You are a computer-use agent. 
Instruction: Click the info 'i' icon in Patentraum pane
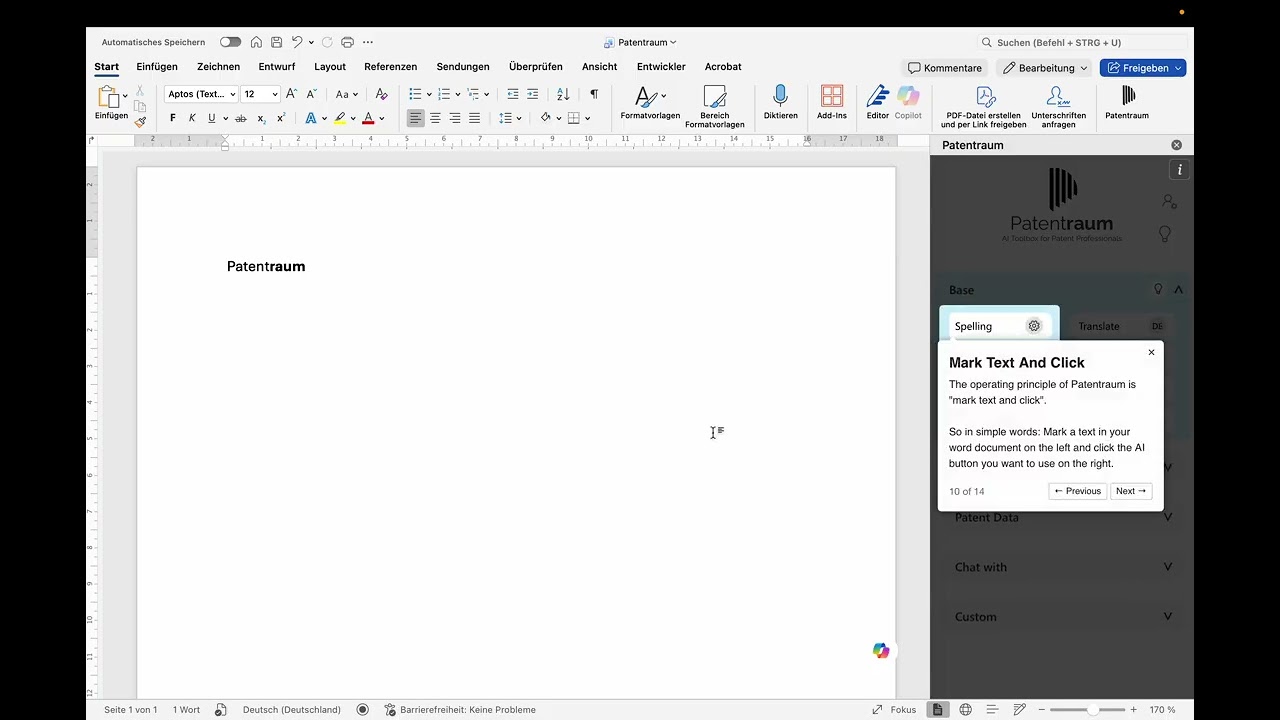1179,170
